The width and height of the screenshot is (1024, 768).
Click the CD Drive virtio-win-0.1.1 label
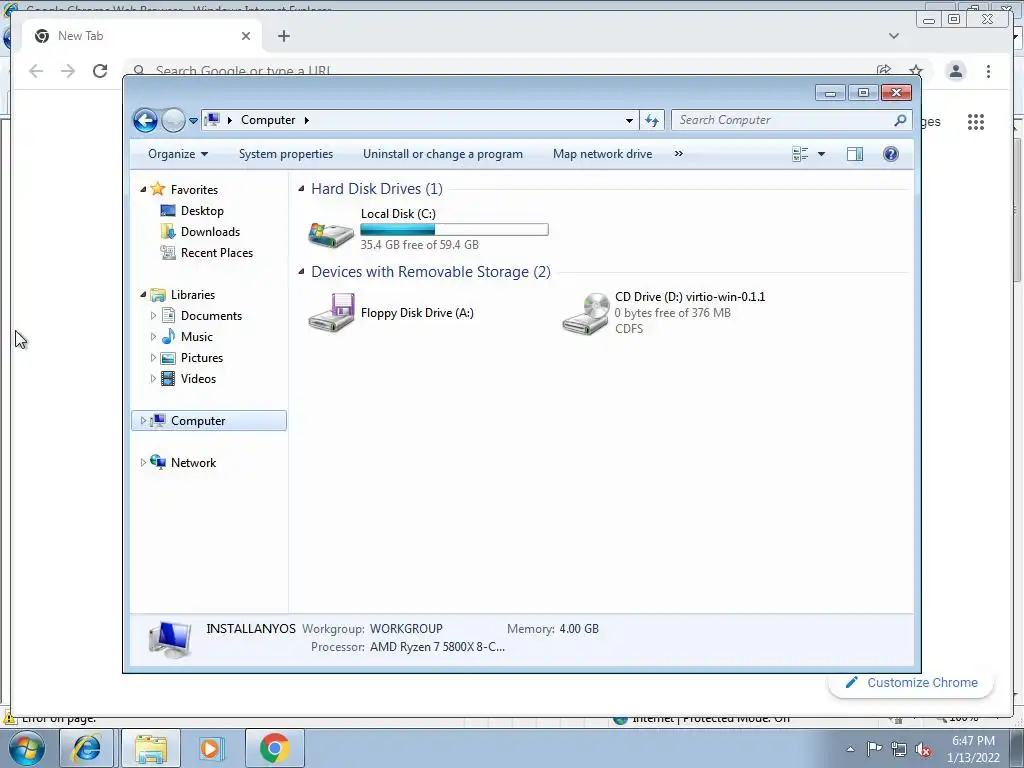[690, 297]
